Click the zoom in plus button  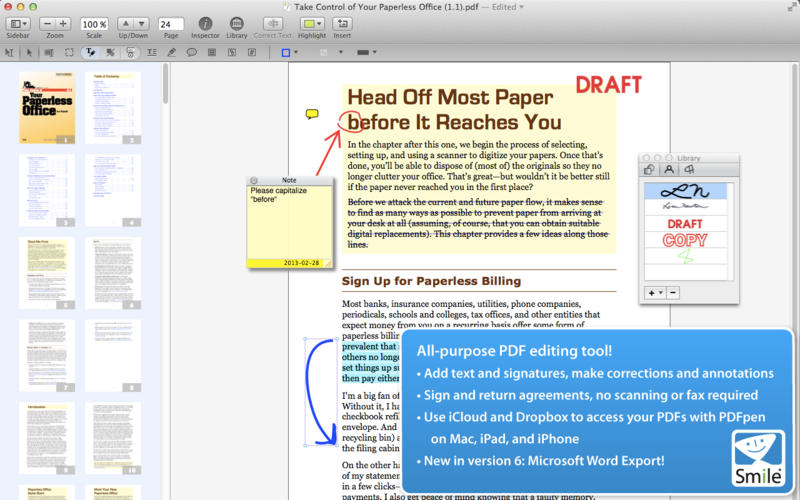click(x=64, y=23)
